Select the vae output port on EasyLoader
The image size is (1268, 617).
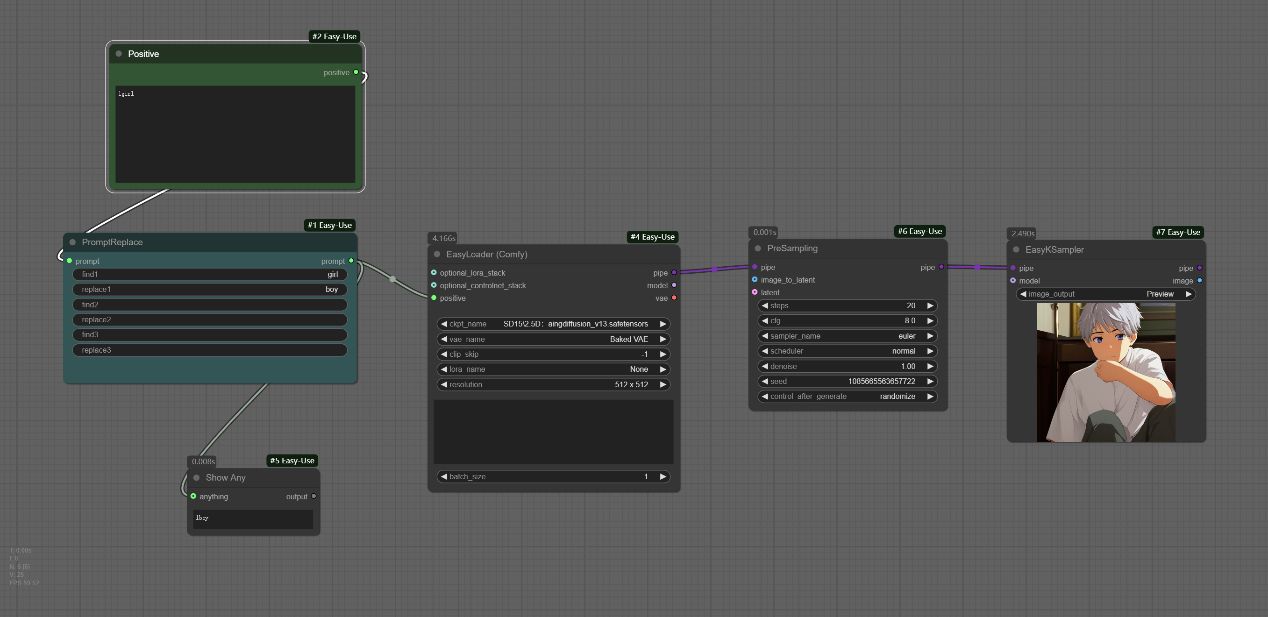coord(674,298)
